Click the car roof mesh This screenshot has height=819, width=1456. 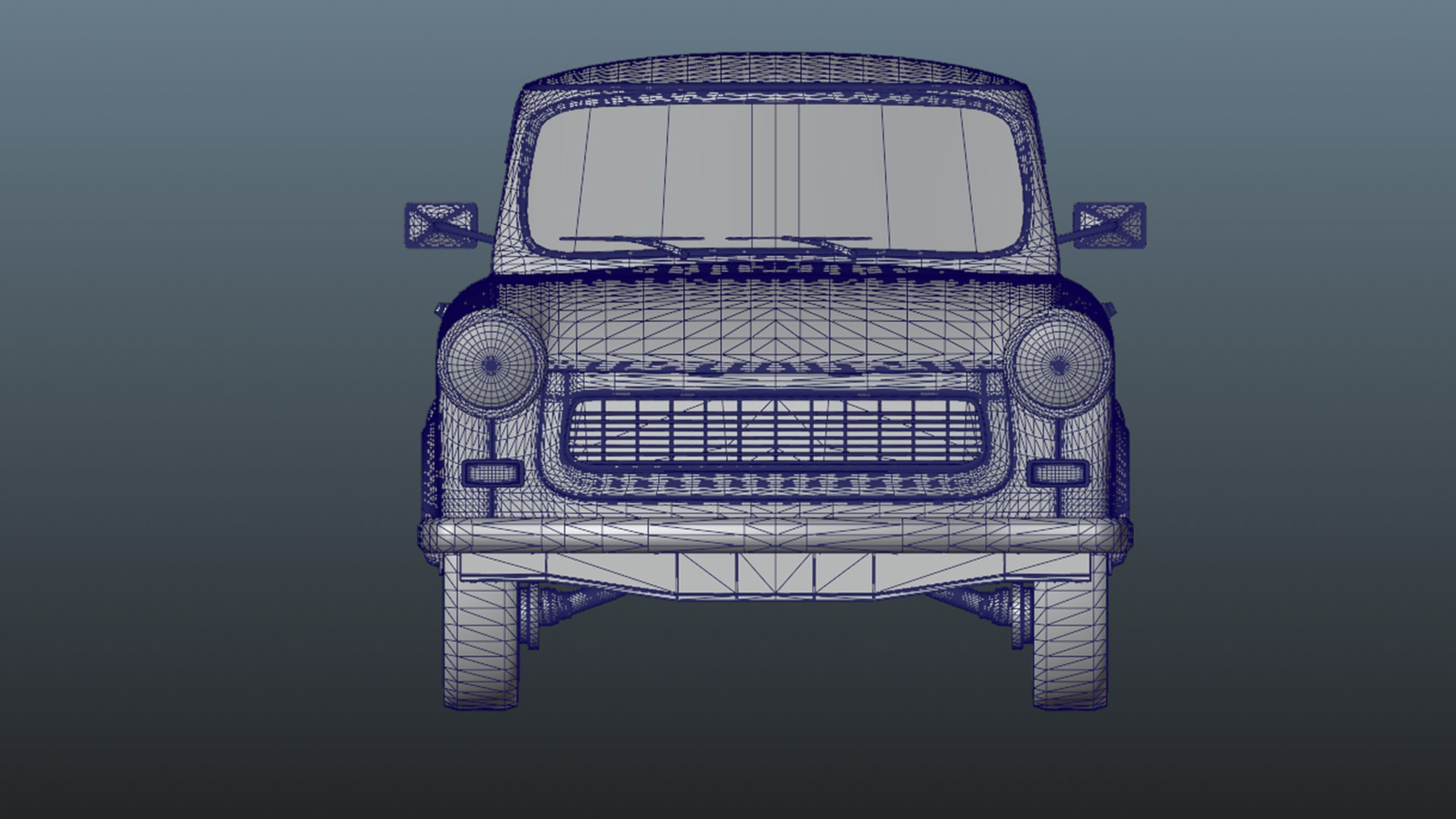775,71
